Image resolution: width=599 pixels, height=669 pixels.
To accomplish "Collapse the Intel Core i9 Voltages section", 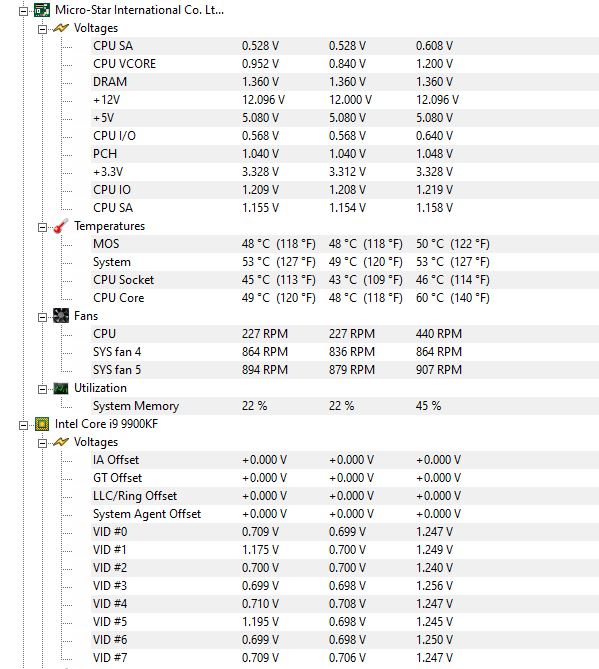I will pyautogui.click(x=42, y=444).
